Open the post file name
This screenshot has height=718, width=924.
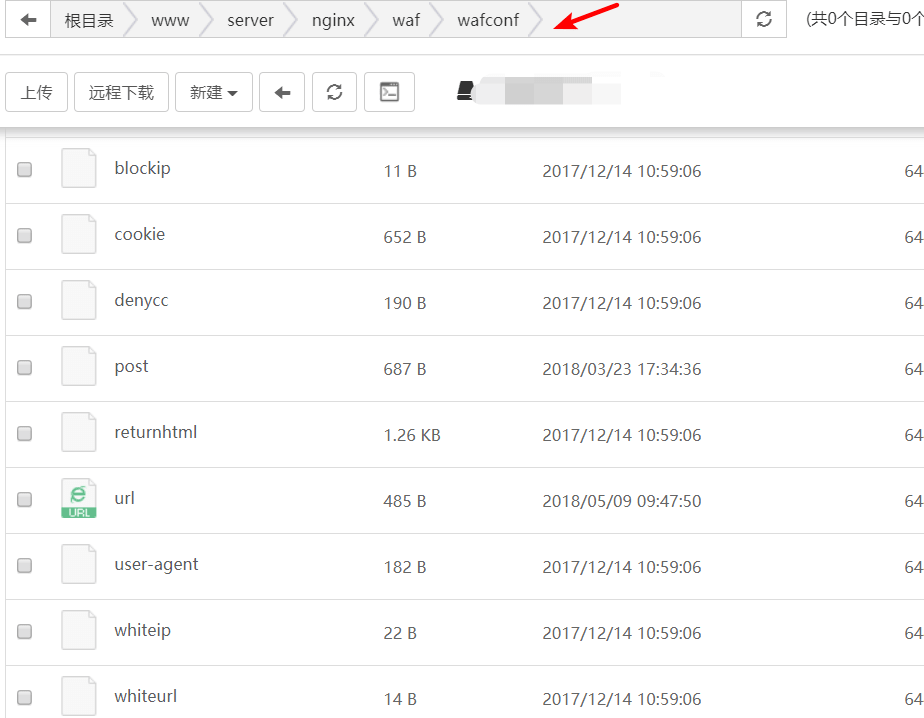click(131, 367)
